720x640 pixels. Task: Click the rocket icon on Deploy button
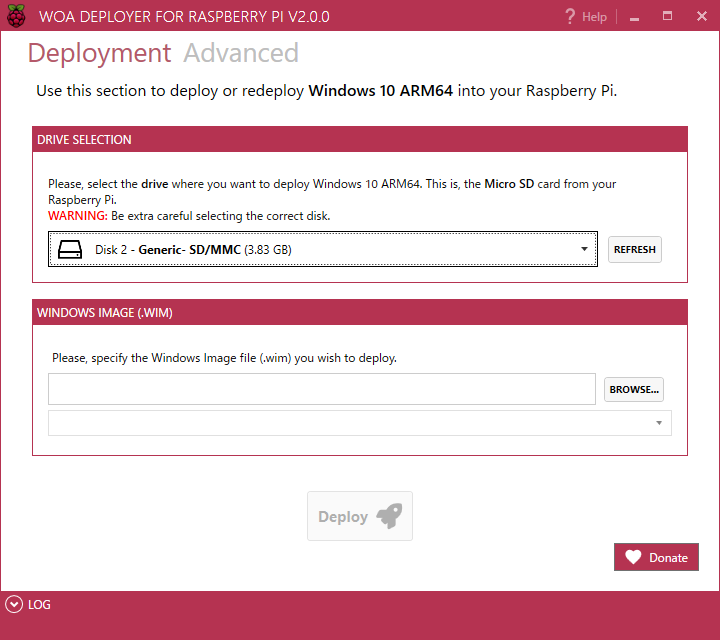click(389, 516)
